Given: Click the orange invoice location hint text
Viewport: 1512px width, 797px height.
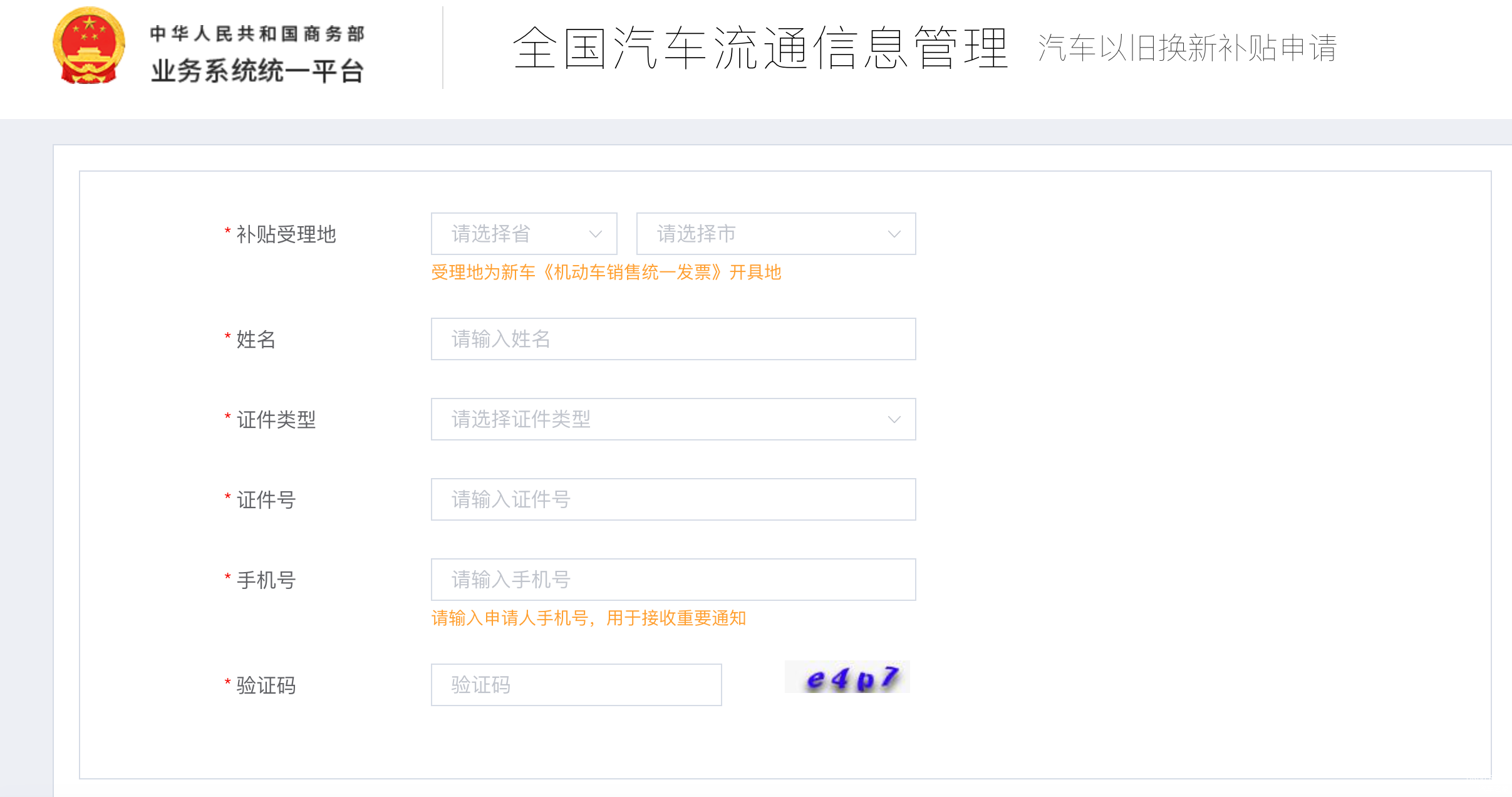Looking at the screenshot, I should click(x=606, y=273).
